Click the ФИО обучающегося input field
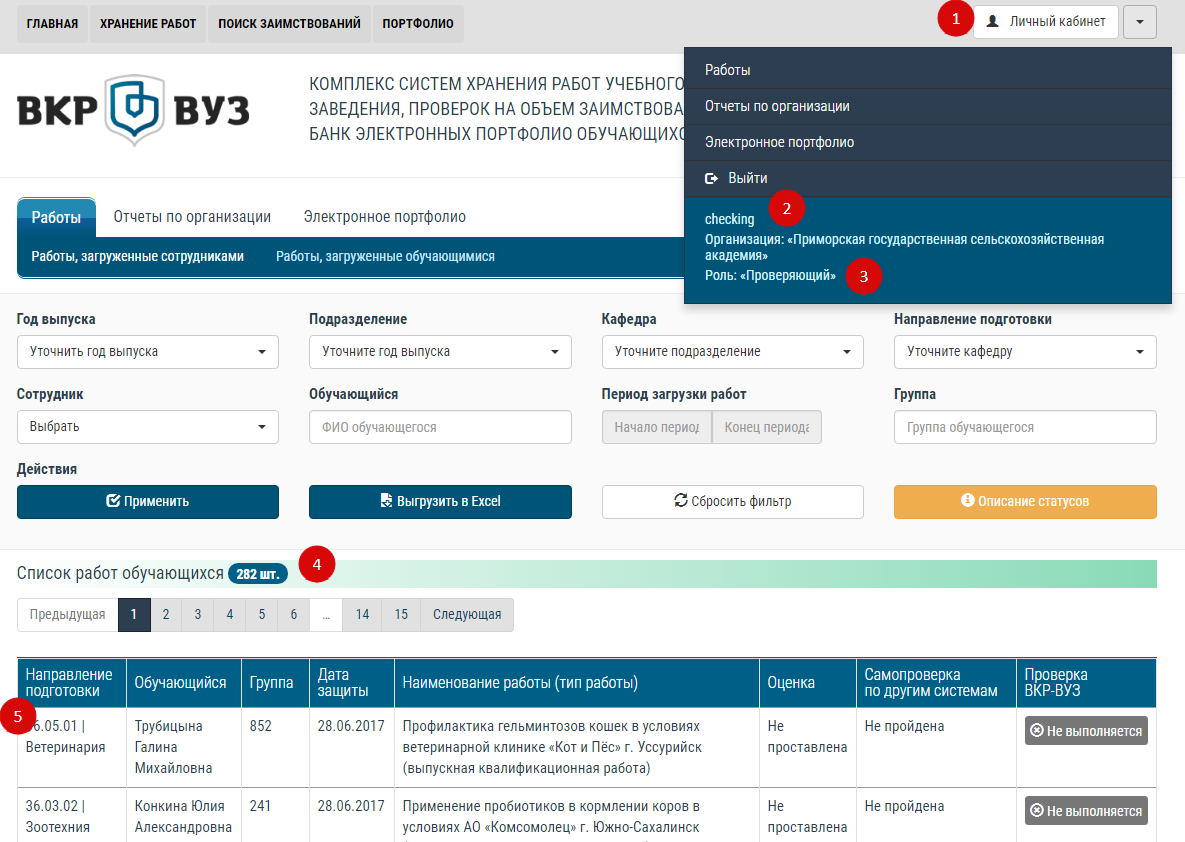The height and width of the screenshot is (842, 1185). coord(440,427)
